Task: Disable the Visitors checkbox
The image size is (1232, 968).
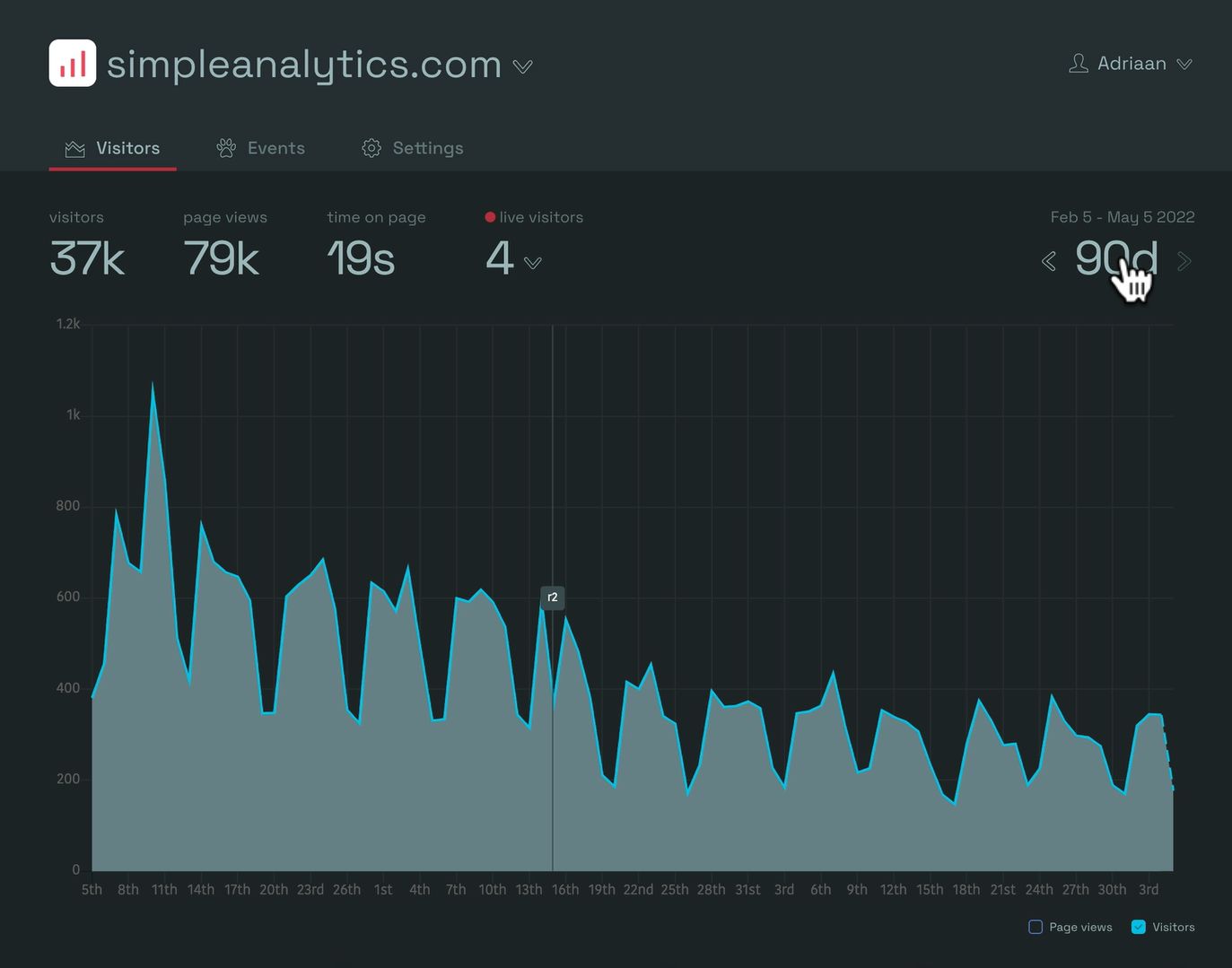Action: coord(1138,927)
